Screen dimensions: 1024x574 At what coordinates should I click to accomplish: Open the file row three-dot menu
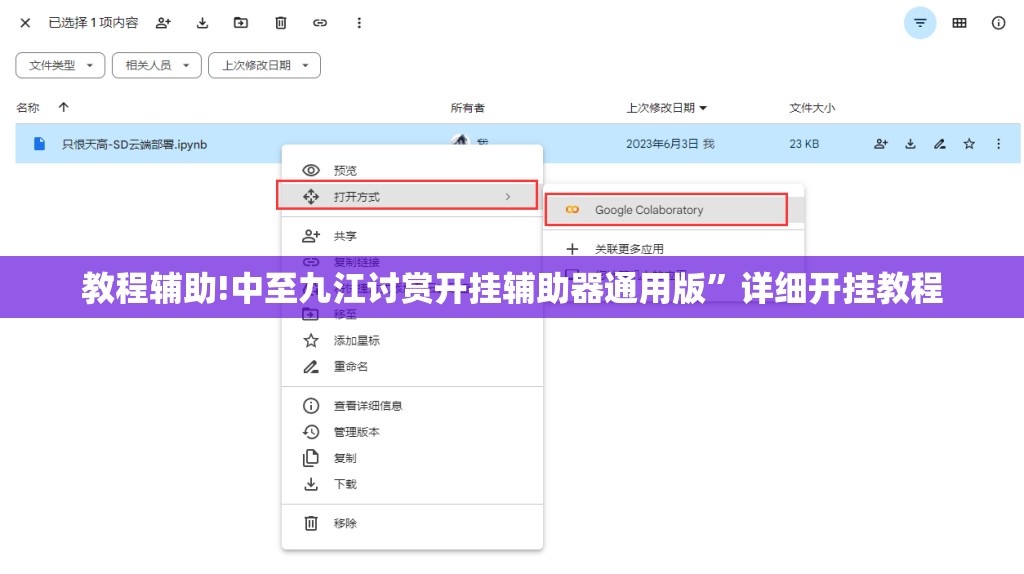(999, 144)
